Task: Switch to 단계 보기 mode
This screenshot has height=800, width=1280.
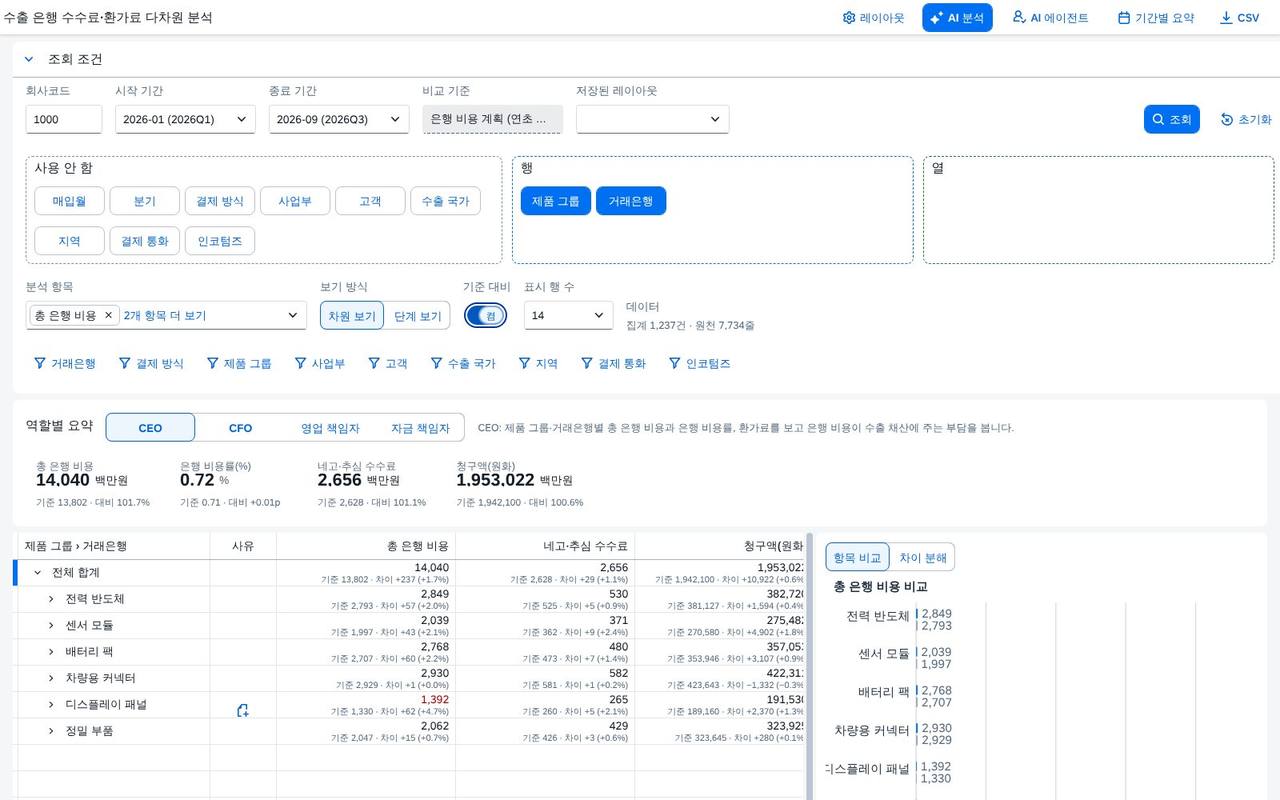Action: [x=417, y=316]
